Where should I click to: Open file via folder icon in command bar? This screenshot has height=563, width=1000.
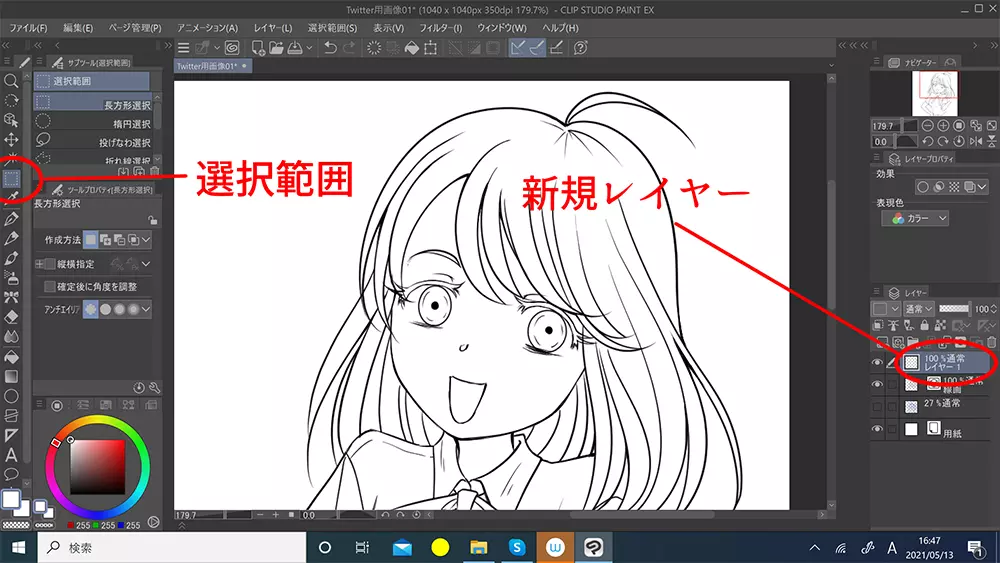tap(276, 48)
